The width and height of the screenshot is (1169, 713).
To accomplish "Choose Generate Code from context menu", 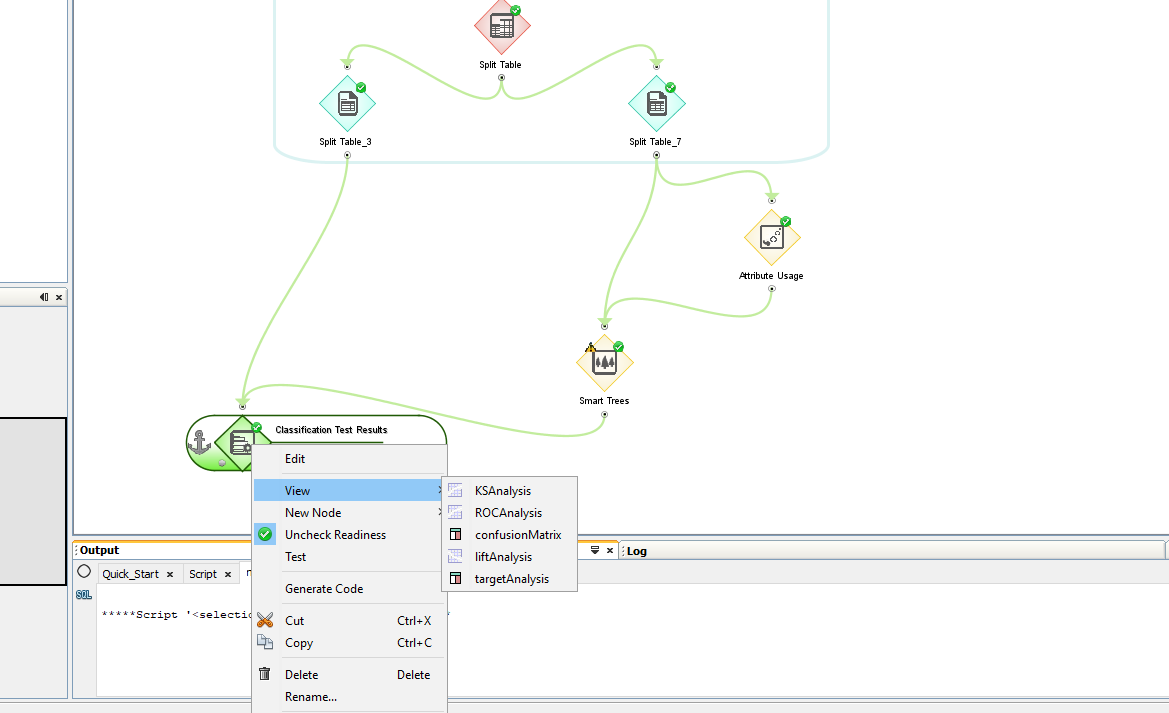I will (x=323, y=589).
